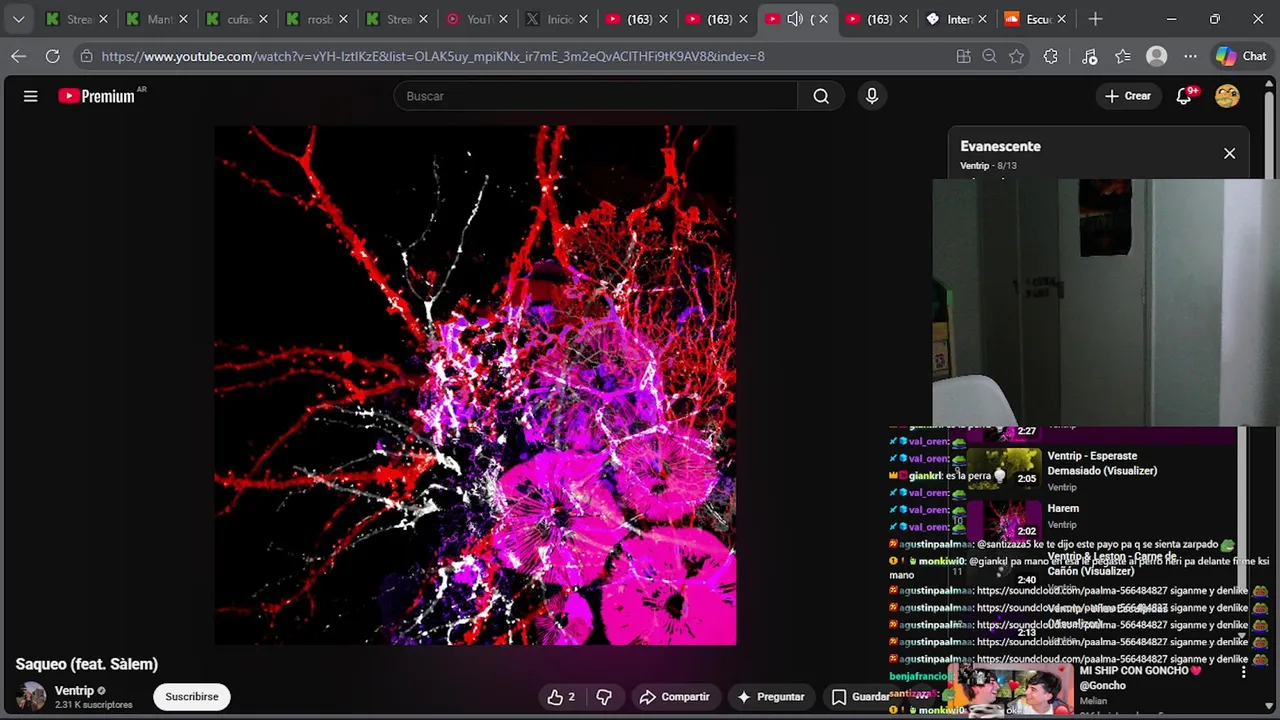Play Ventrip & Leston - Carne de Cañón
This screenshot has width=1280, height=720.
click(x=1111, y=563)
